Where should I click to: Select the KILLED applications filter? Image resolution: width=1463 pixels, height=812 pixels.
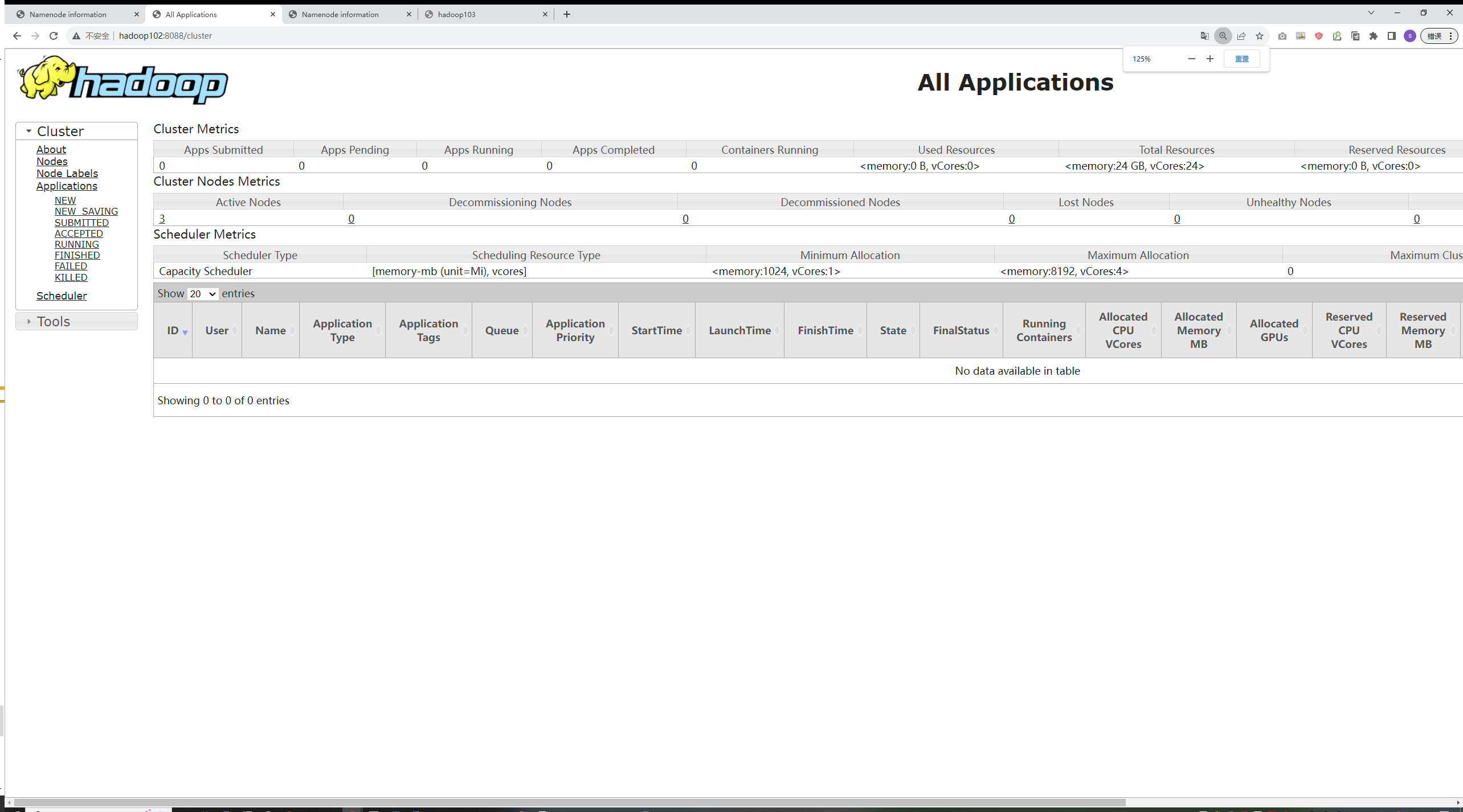70,277
